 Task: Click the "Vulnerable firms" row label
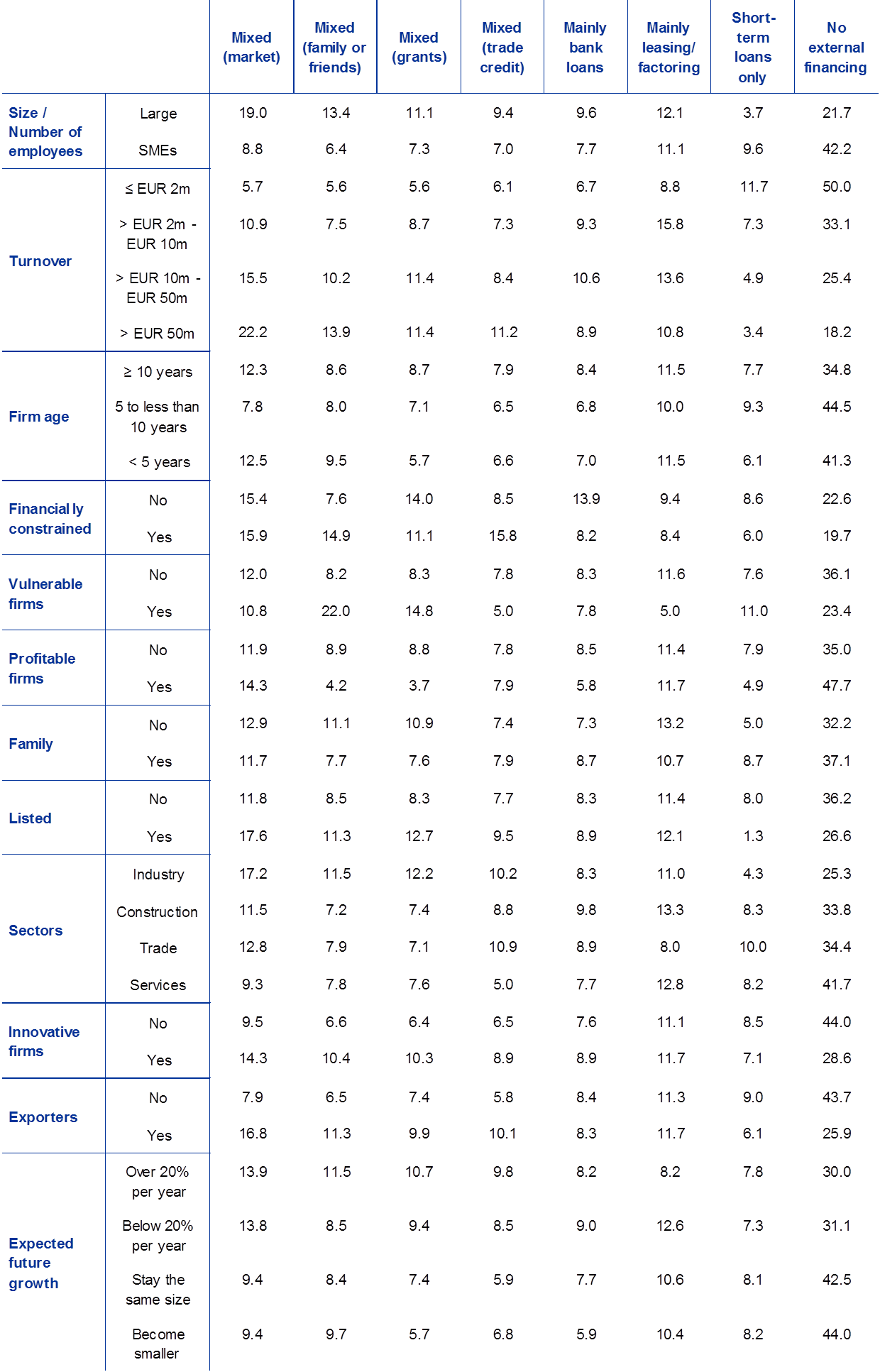[45, 594]
